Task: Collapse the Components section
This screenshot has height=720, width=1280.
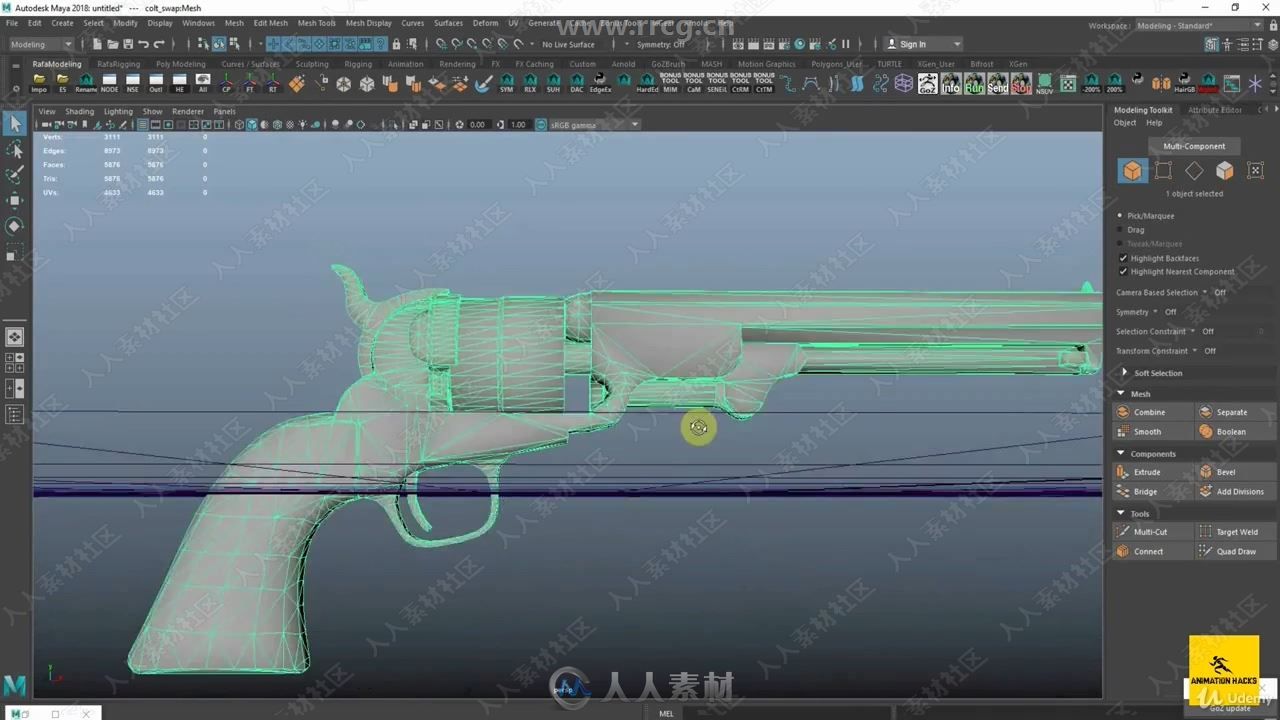Action: pos(1121,454)
